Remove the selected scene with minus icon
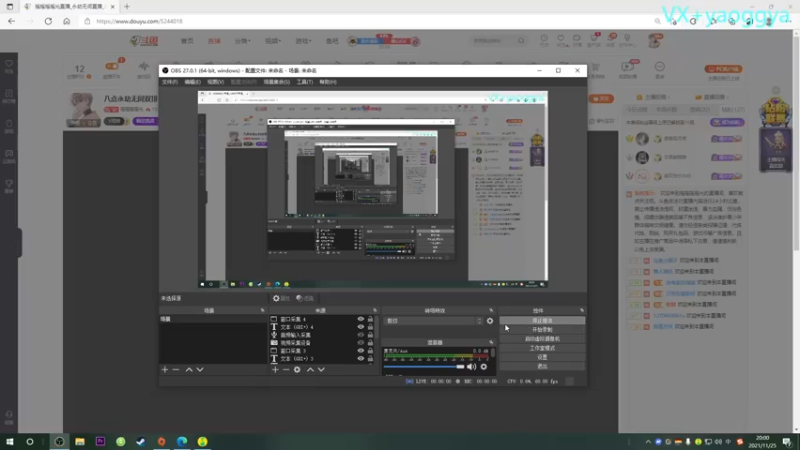The height and width of the screenshot is (450, 800). tap(176, 369)
